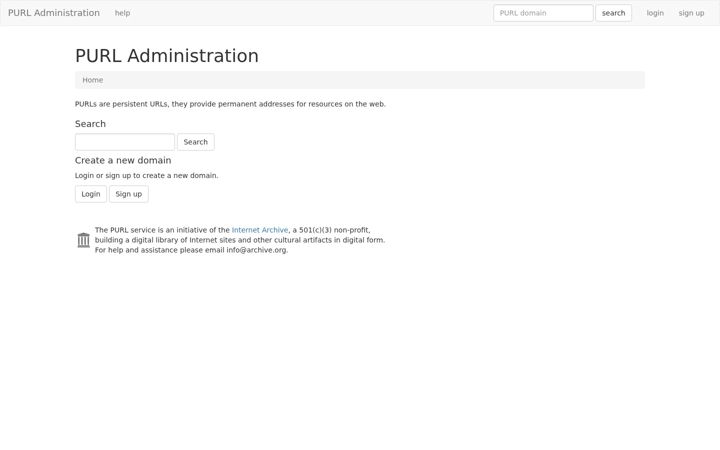Viewport: 720px width, 450px height.
Task: Open the login link in navbar
Action: pyautogui.click(x=655, y=13)
